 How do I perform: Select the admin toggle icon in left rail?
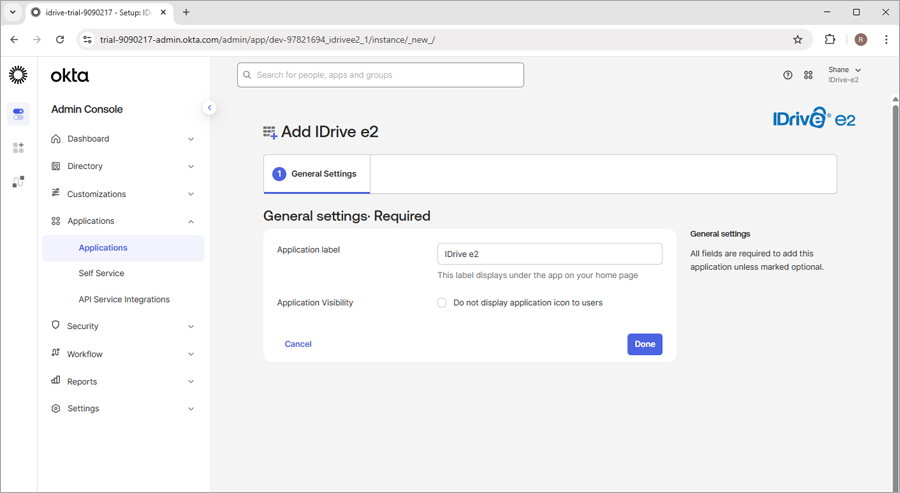pyautogui.click(x=18, y=114)
